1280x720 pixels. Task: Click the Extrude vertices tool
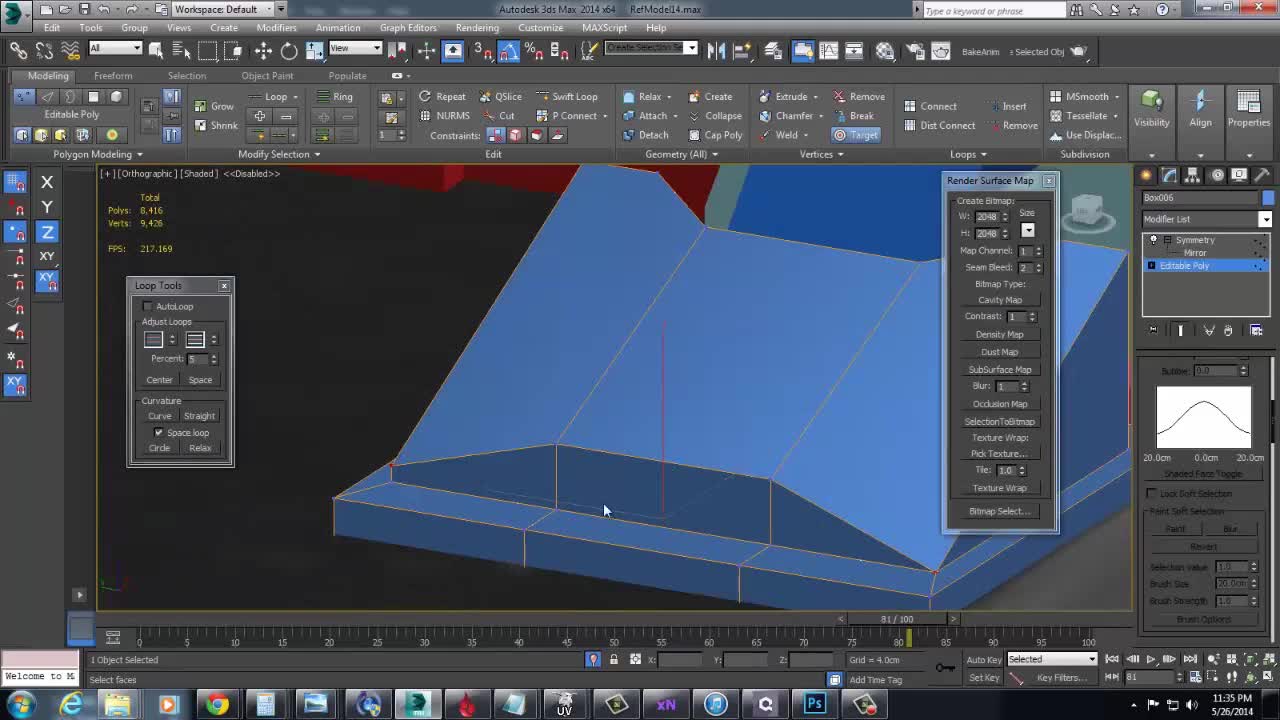point(783,97)
